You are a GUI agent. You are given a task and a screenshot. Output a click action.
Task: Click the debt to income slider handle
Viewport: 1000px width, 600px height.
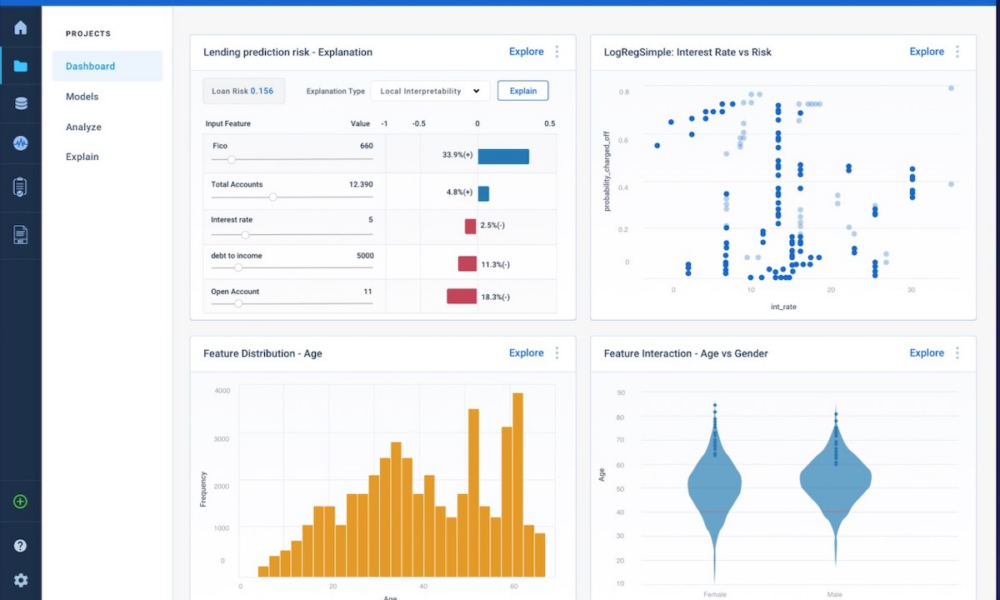(239, 268)
